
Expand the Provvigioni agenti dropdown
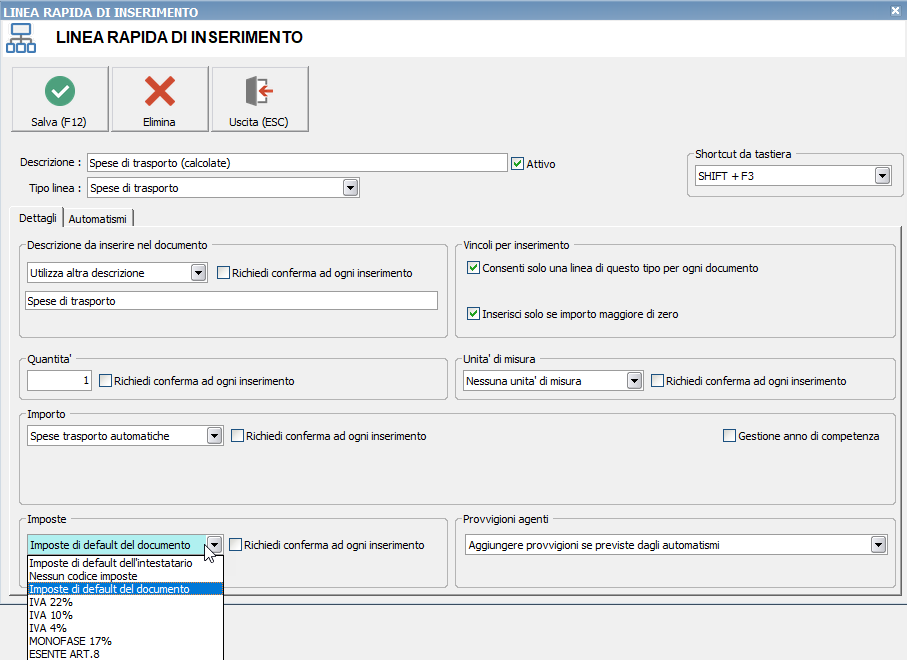click(878, 544)
